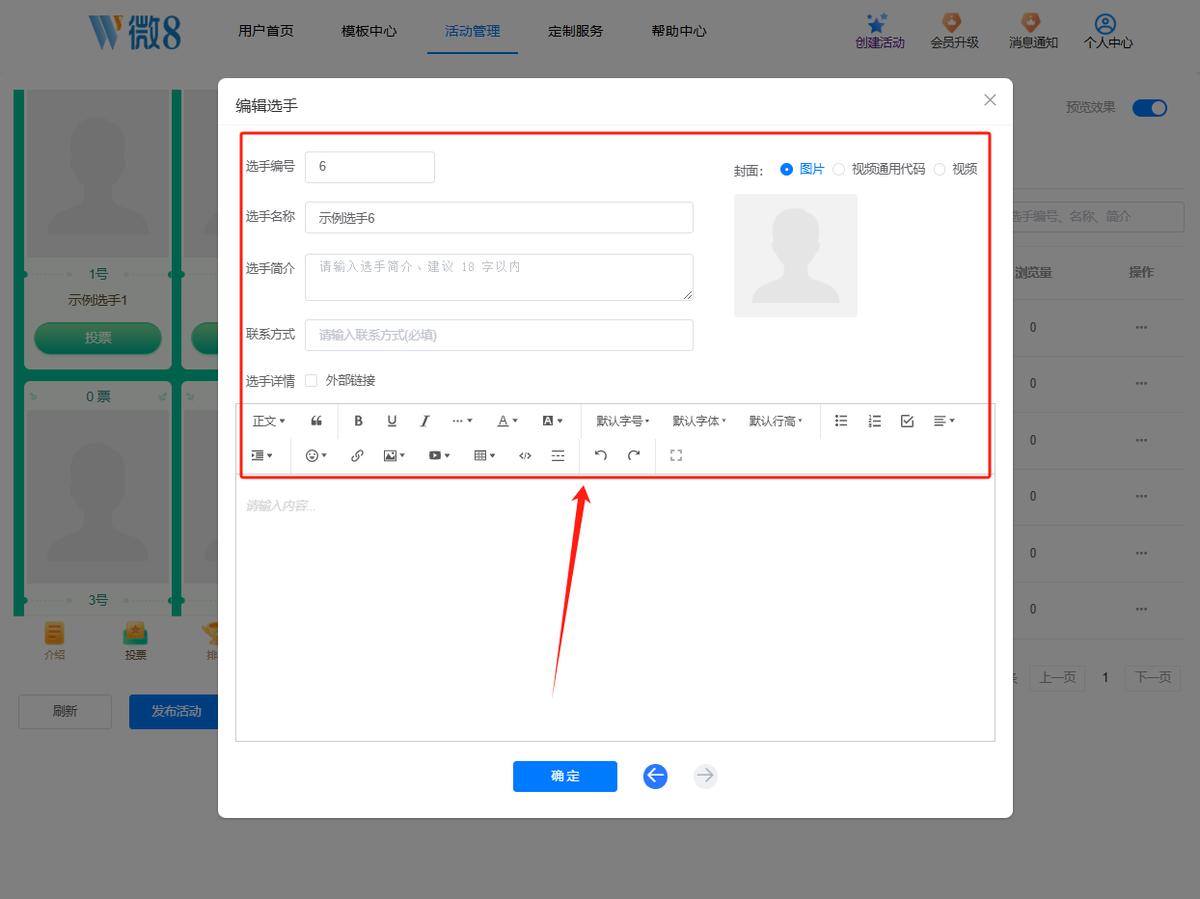This screenshot has height=899, width=1200.
Task: Open the 模板中心 navigation item
Action: click(369, 31)
